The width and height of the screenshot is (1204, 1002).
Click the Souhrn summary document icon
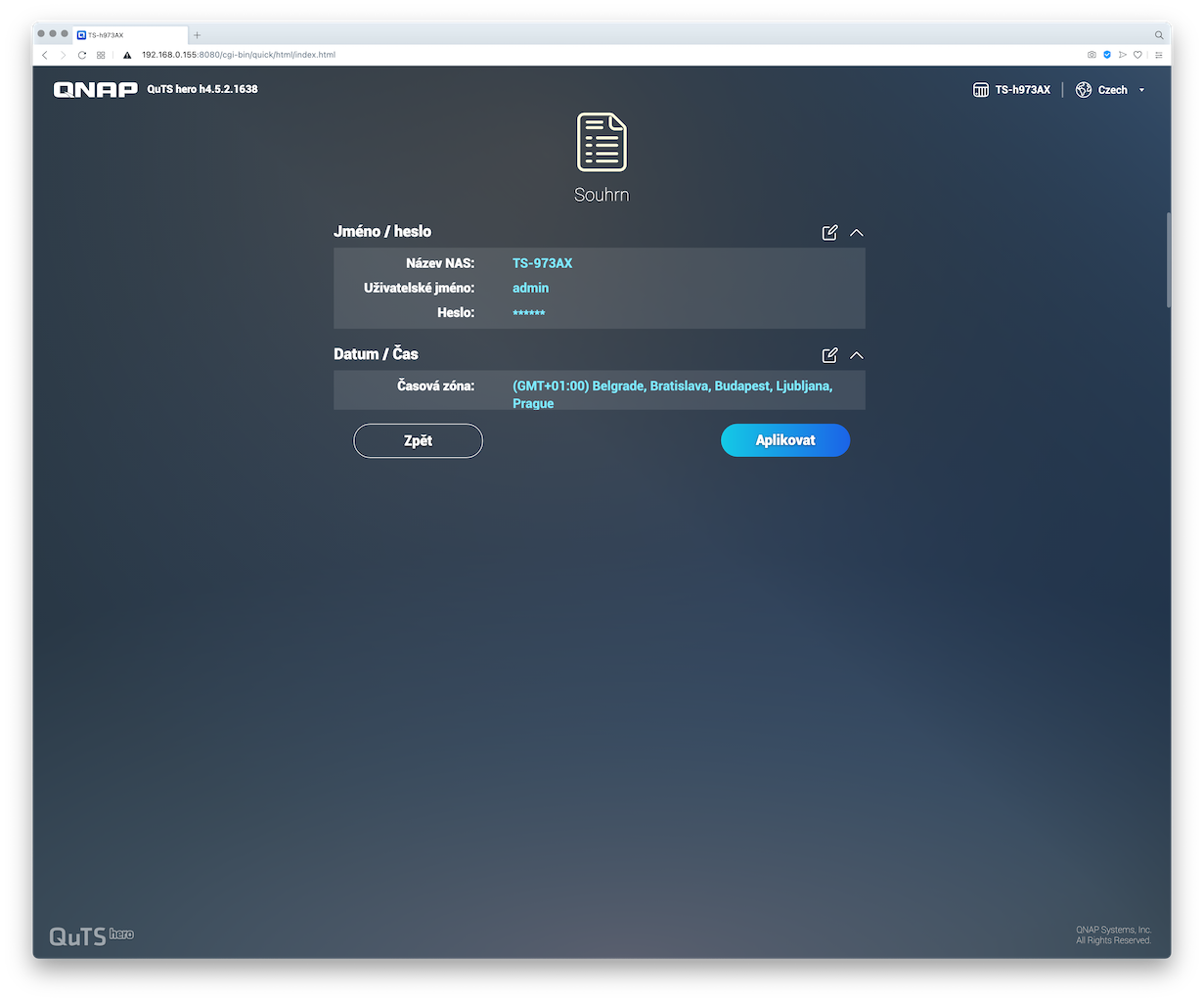click(602, 142)
